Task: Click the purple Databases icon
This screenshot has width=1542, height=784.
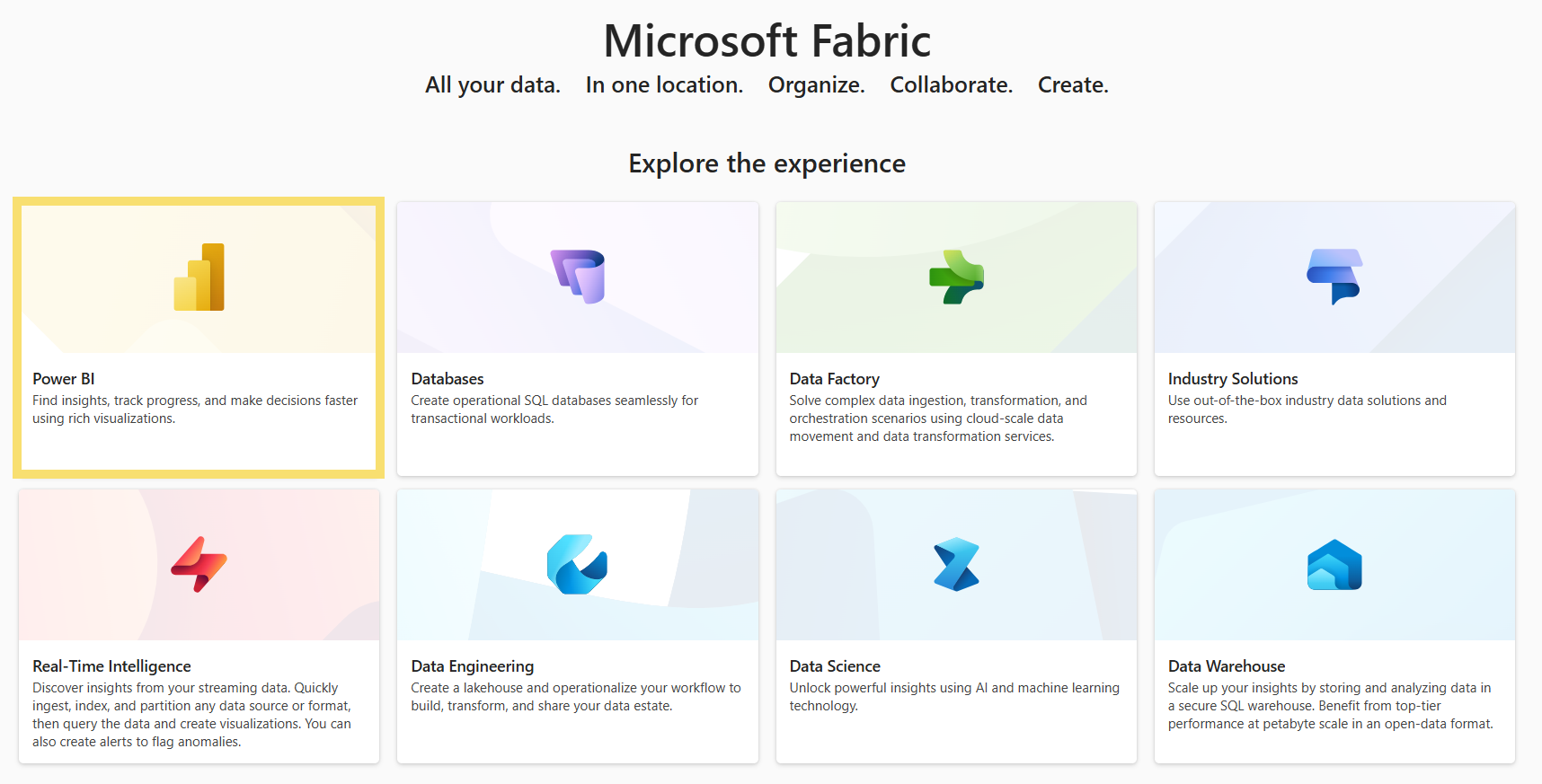Action: 578,277
